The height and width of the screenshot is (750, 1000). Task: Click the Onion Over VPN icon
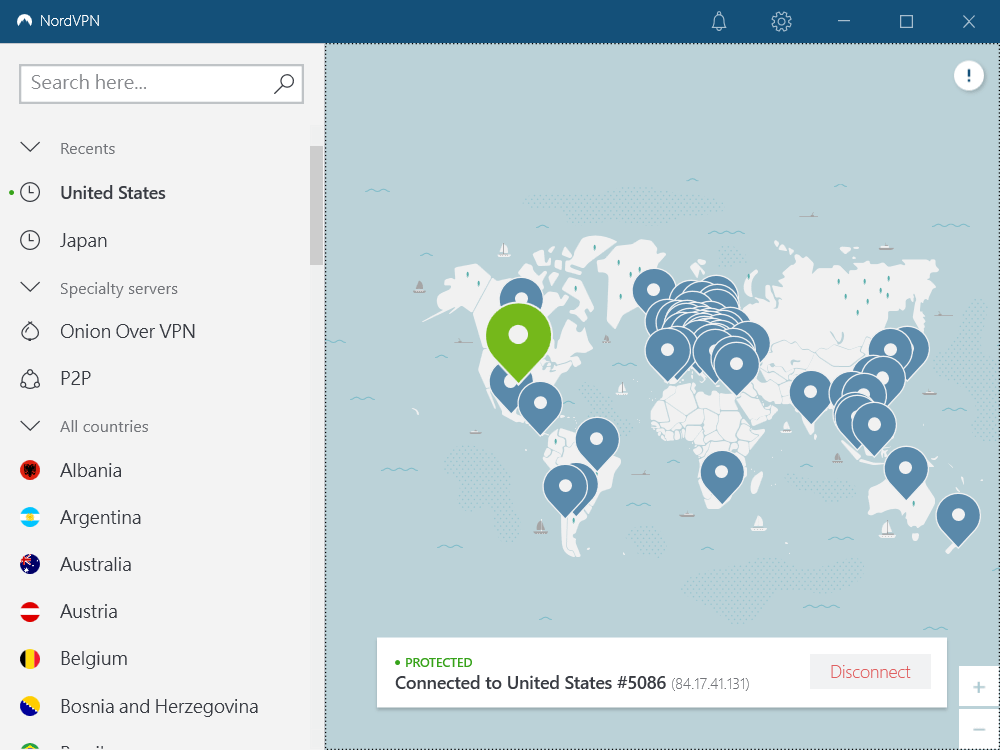[30, 331]
